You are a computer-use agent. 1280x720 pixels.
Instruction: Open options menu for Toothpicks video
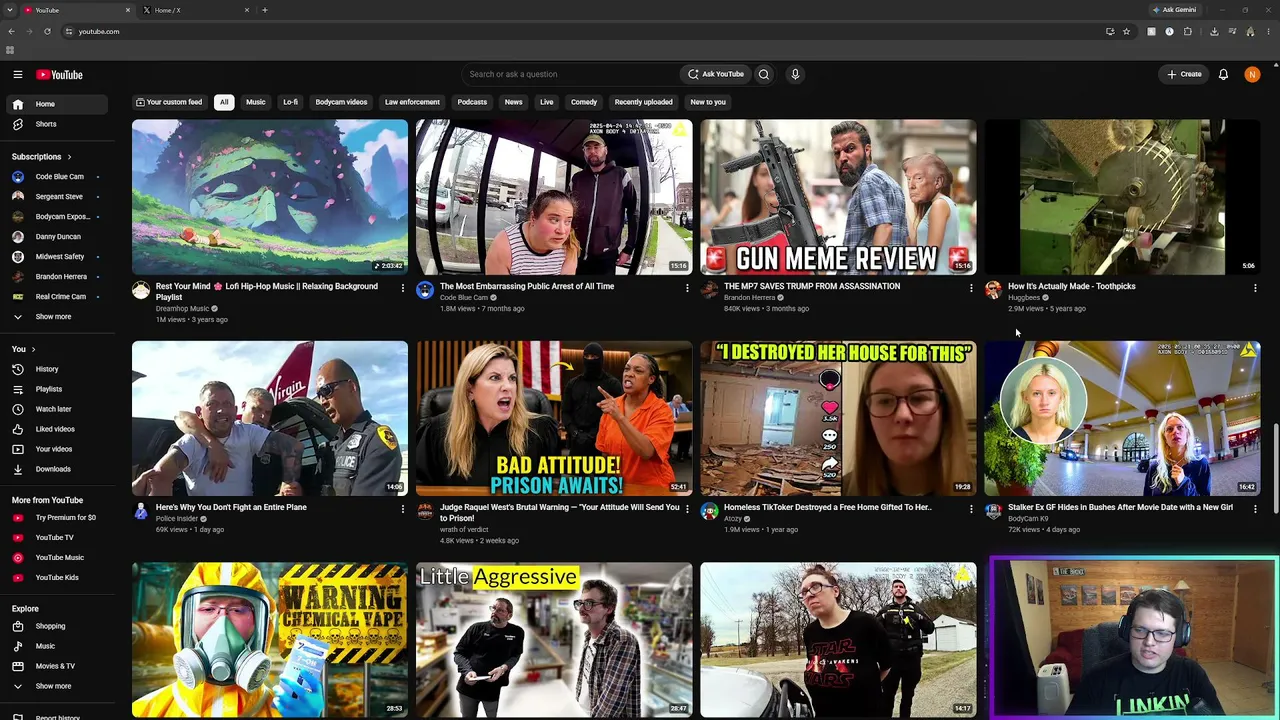coord(1255,288)
